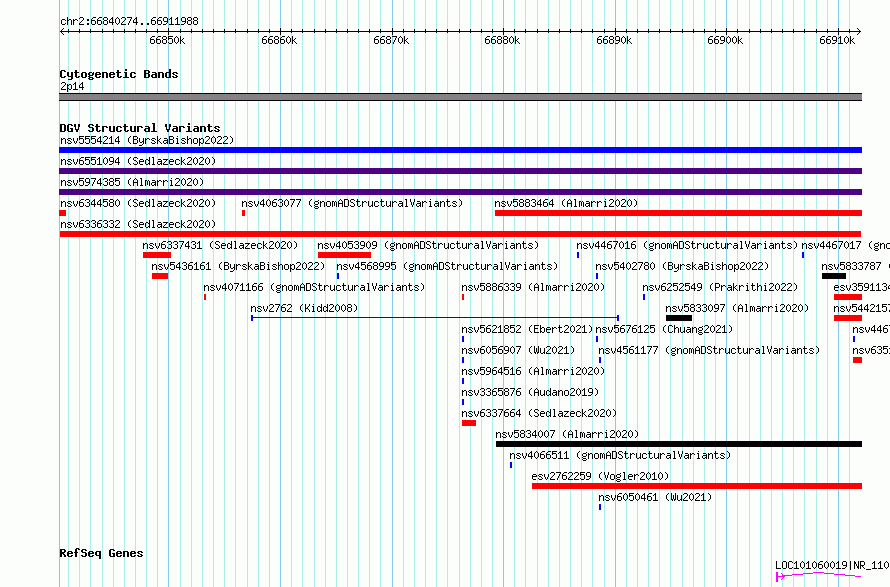This screenshot has width=890, height=587.
Task: Select the red nsv5883464 variant bar
Action: click(x=678, y=213)
